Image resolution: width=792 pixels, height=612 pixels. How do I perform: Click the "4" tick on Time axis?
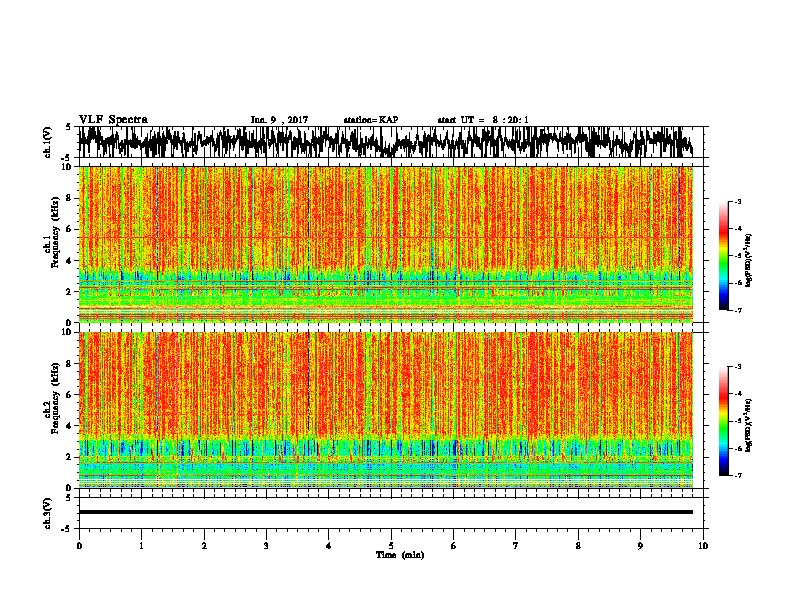[x=329, y=546]
